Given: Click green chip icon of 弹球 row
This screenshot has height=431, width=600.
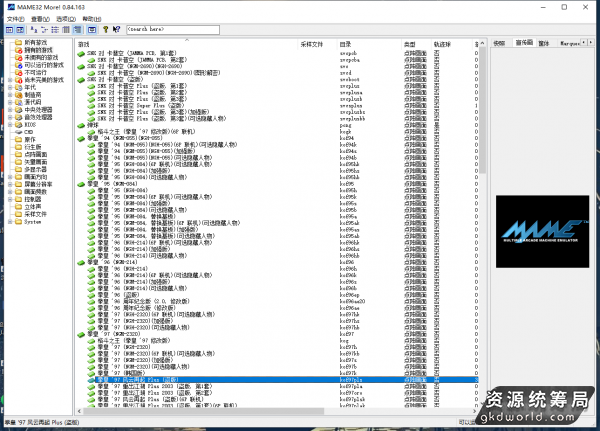Looking at the screenshot, I should (81, 125).
